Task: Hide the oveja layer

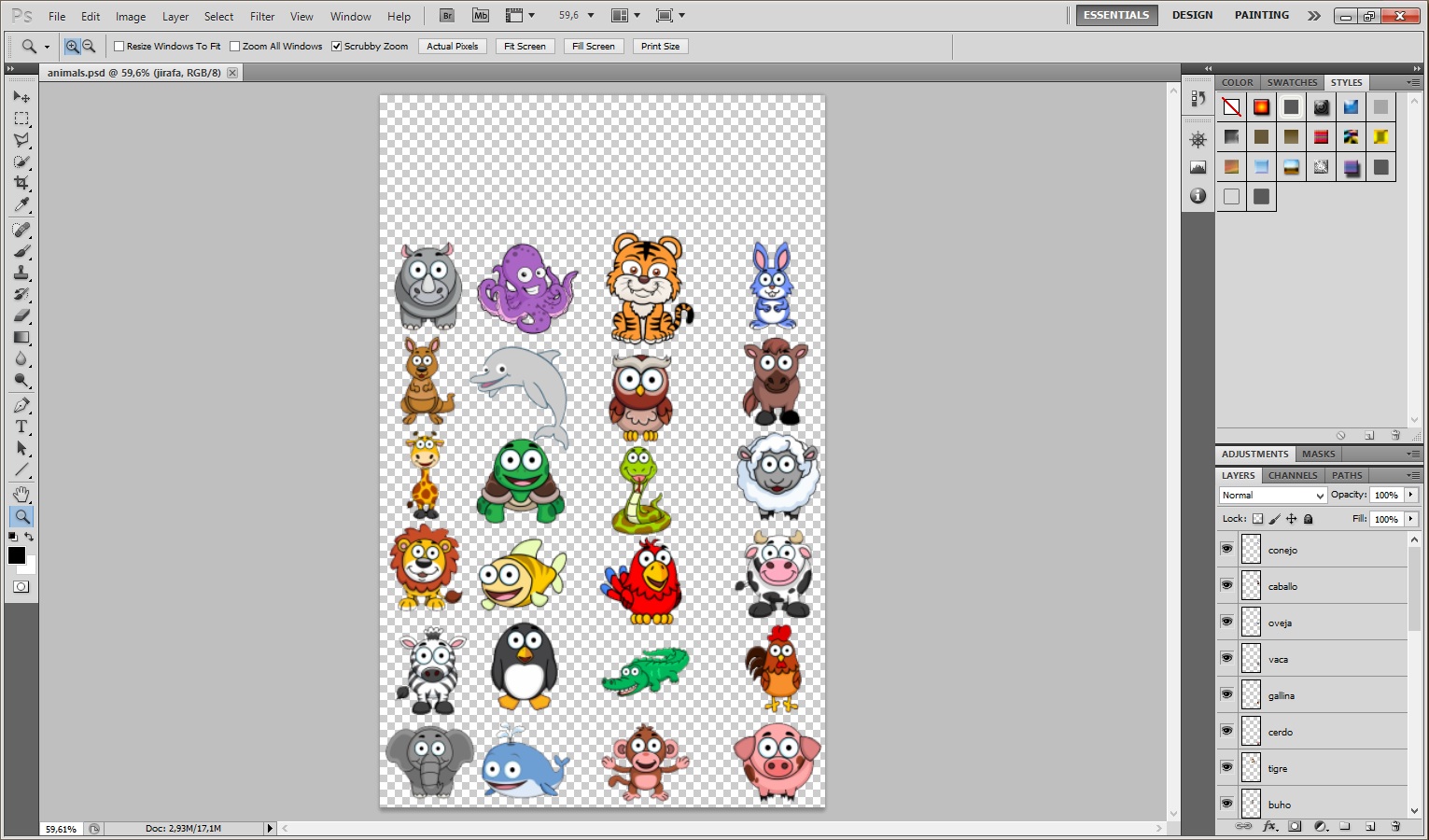Action: (1226, 622)
